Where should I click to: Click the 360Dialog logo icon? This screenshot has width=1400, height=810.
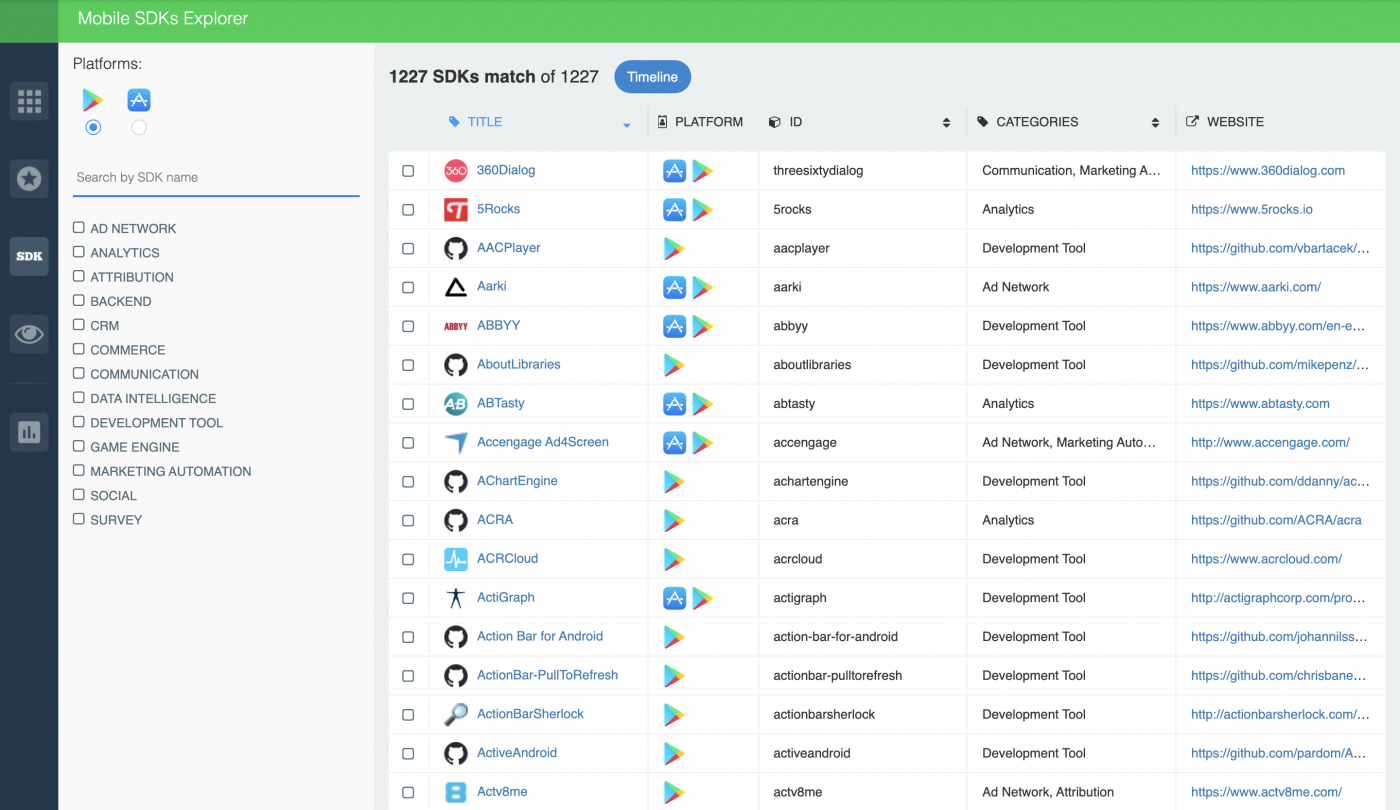(456, 171)
